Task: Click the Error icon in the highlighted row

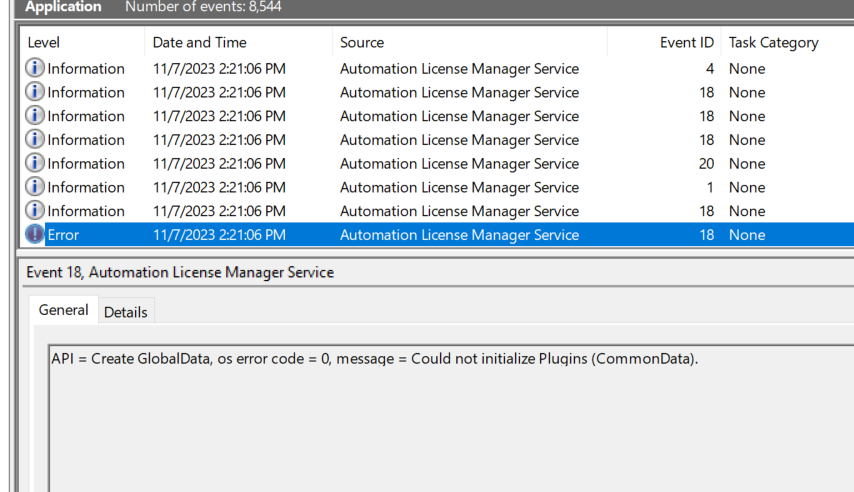Action: tap(36, 235)
